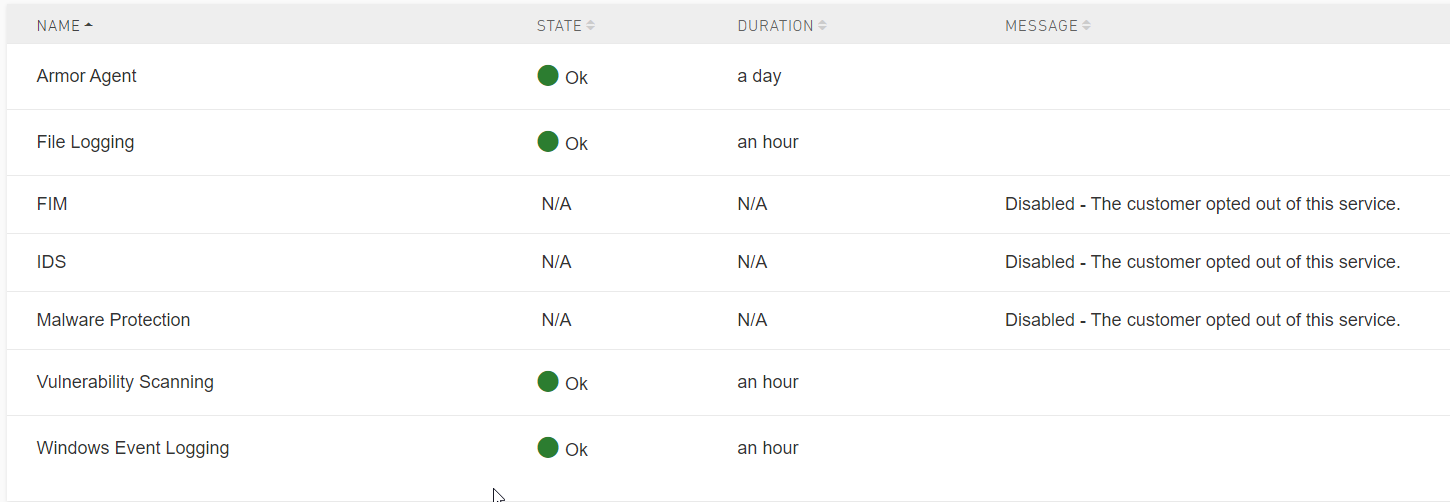Select the File Logging service name
Image resolution: width=1450 pixels, height=502 pixels.
click(85, 142)
